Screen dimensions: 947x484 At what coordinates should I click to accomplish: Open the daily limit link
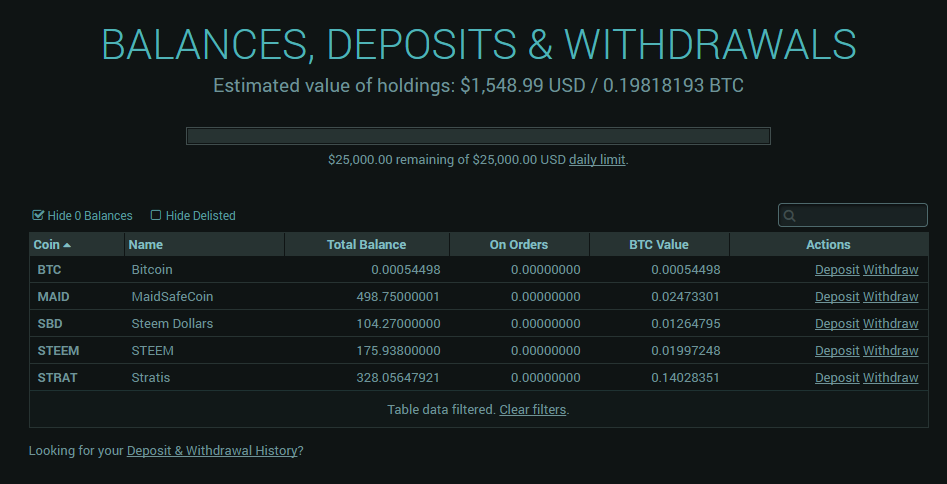click(x=597, y=160)
